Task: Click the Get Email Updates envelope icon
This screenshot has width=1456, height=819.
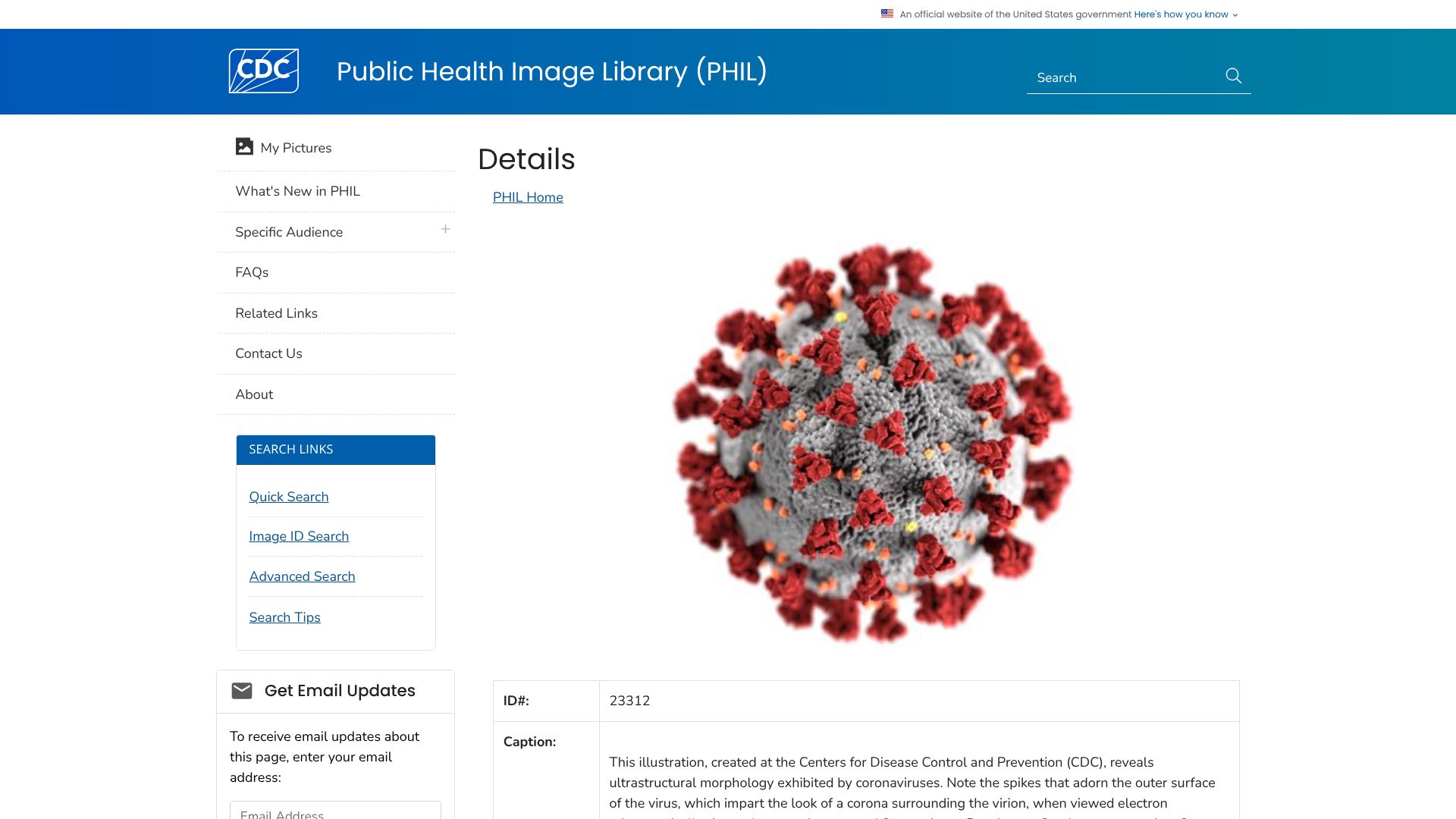Action: tap(242, 690)
